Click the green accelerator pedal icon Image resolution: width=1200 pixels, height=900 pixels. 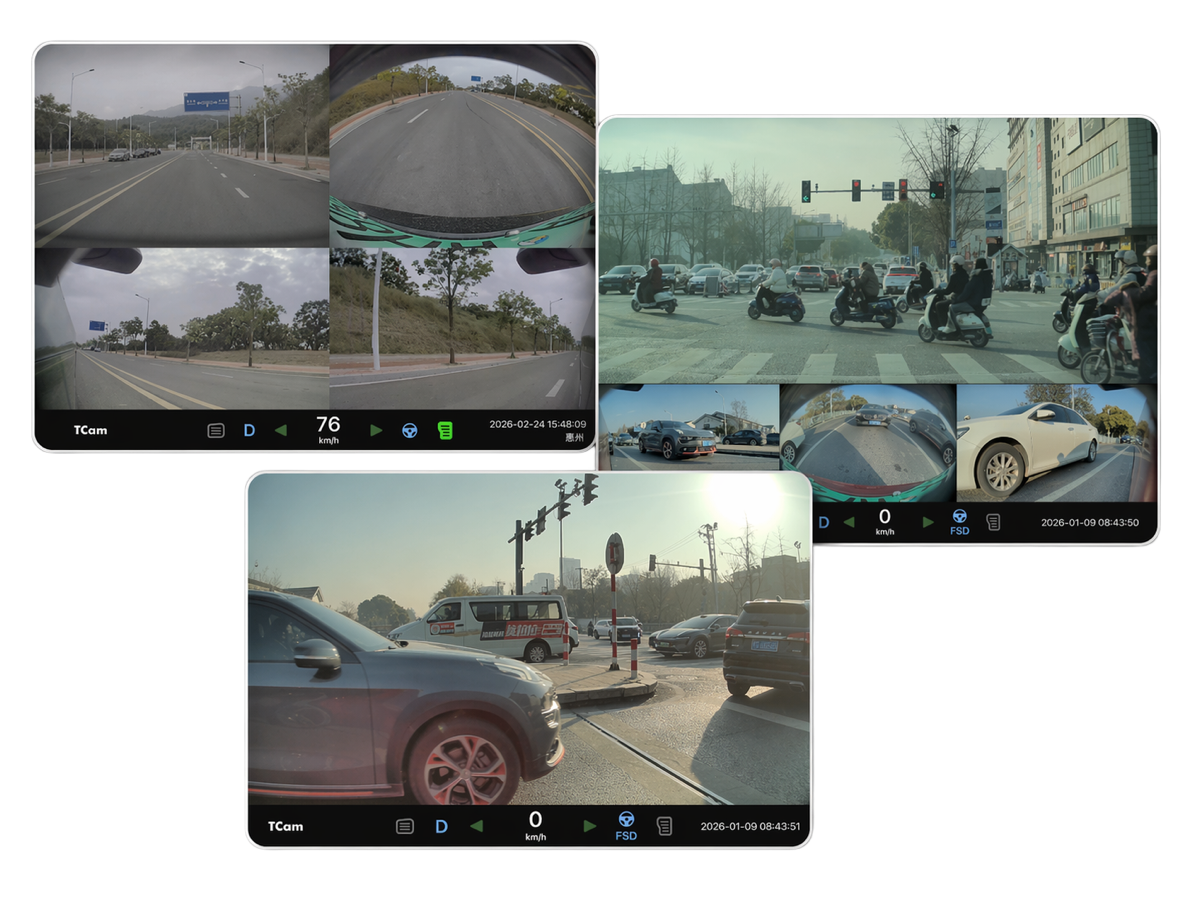445,430
